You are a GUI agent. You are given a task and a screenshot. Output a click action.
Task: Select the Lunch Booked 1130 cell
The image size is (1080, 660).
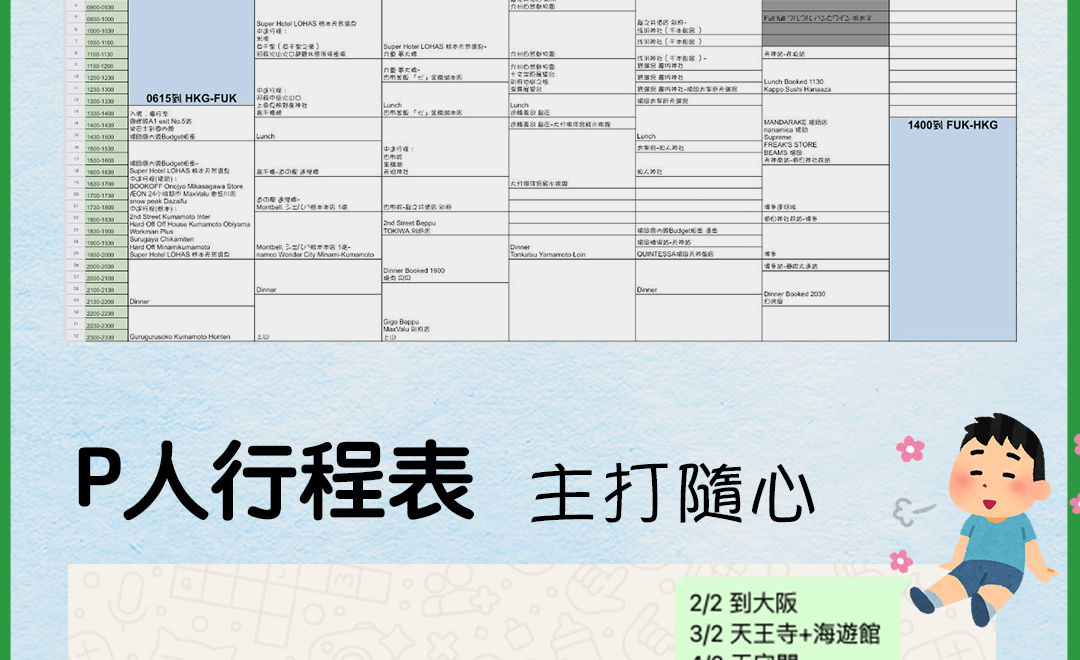[x=823, y=85]
